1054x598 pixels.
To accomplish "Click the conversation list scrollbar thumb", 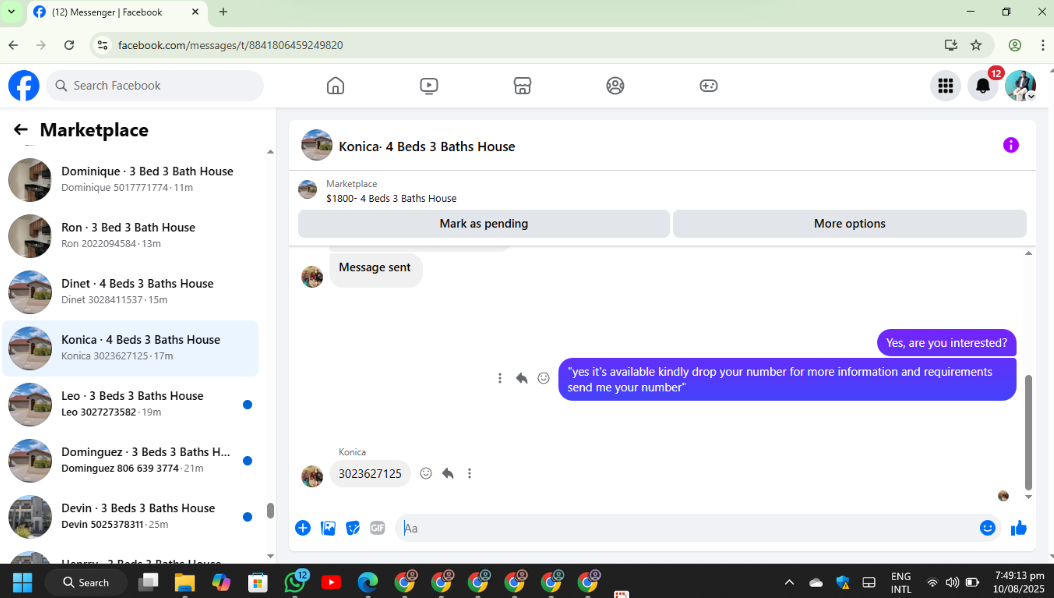I will tap(270, 511).
